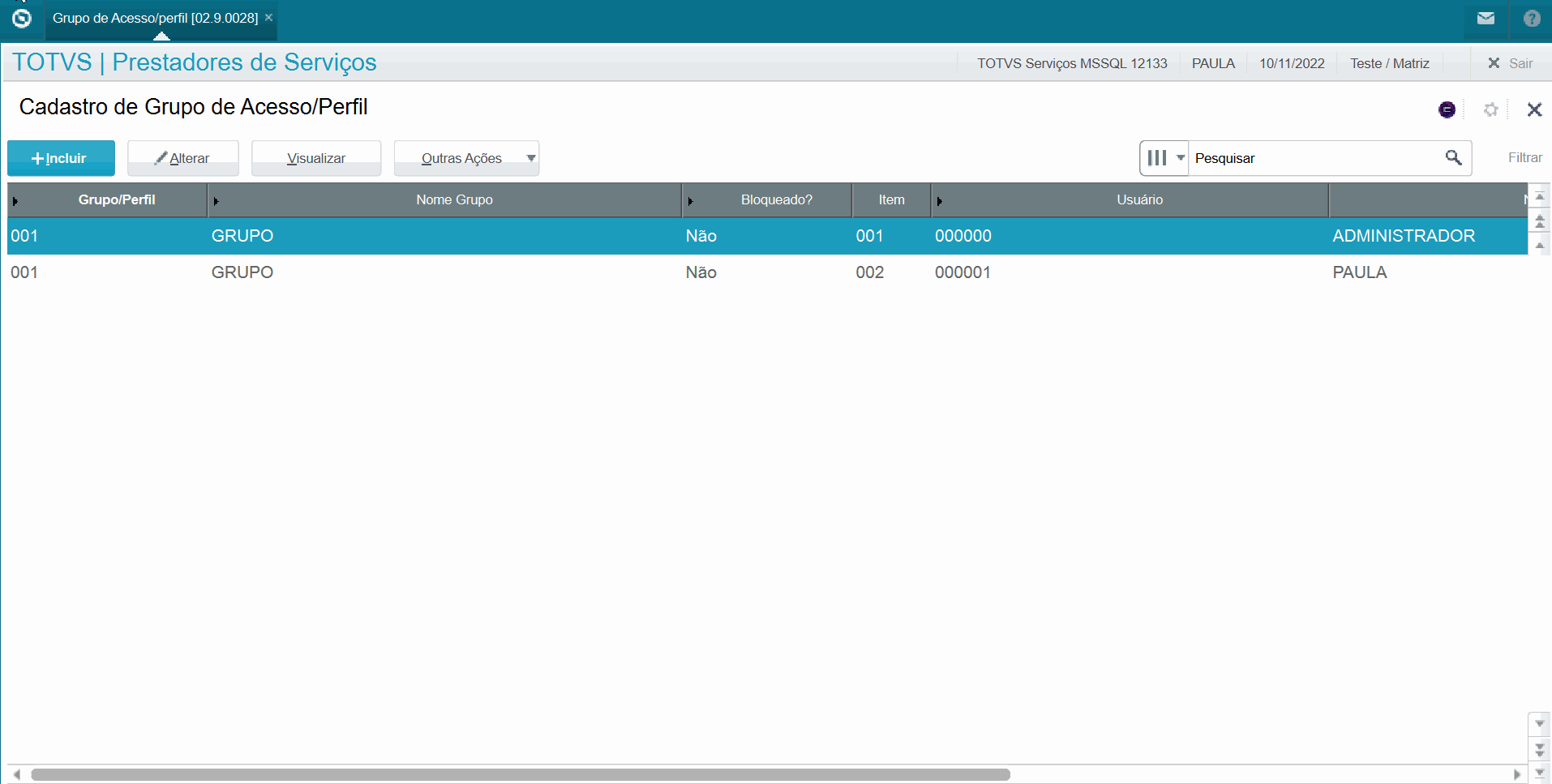Click the horizontal scrollbar left arrow
The height and width of the screenshot is (784, 1552).
17,774
